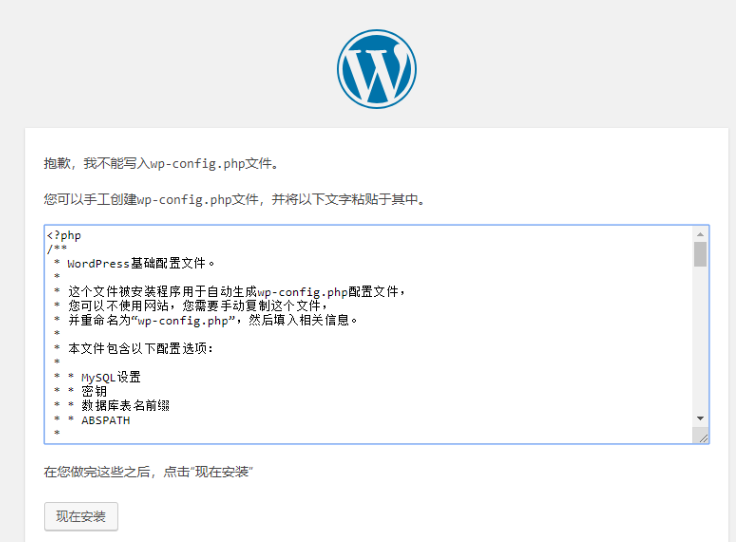The image size is (736, 542).
Task: Click the scrollbar thumb in the code box
Action: (x=700, y=254)
